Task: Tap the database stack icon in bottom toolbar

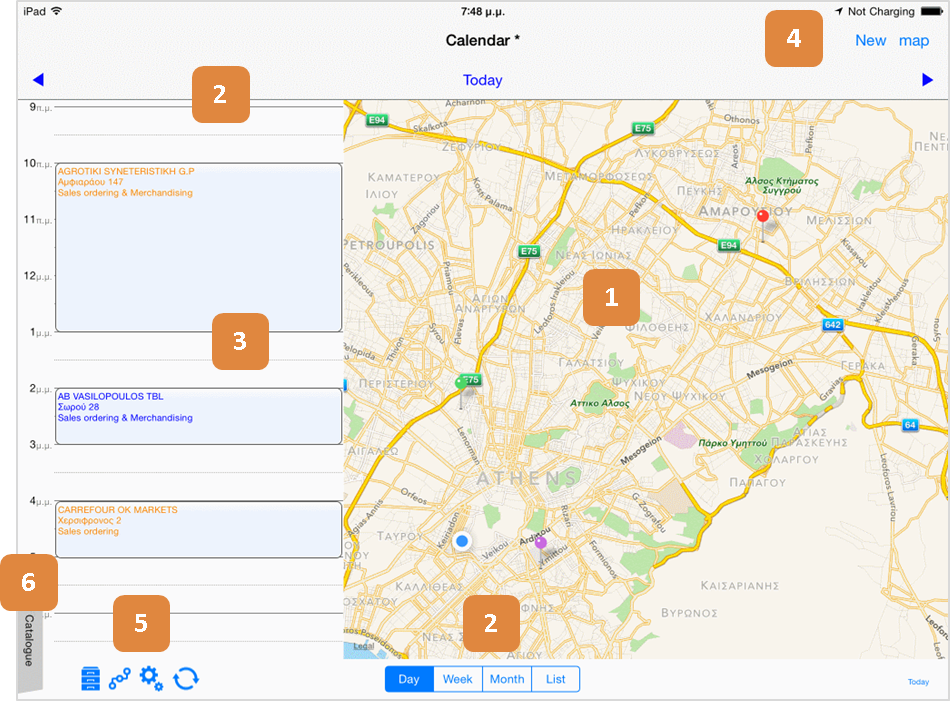Action: [90, 679]
